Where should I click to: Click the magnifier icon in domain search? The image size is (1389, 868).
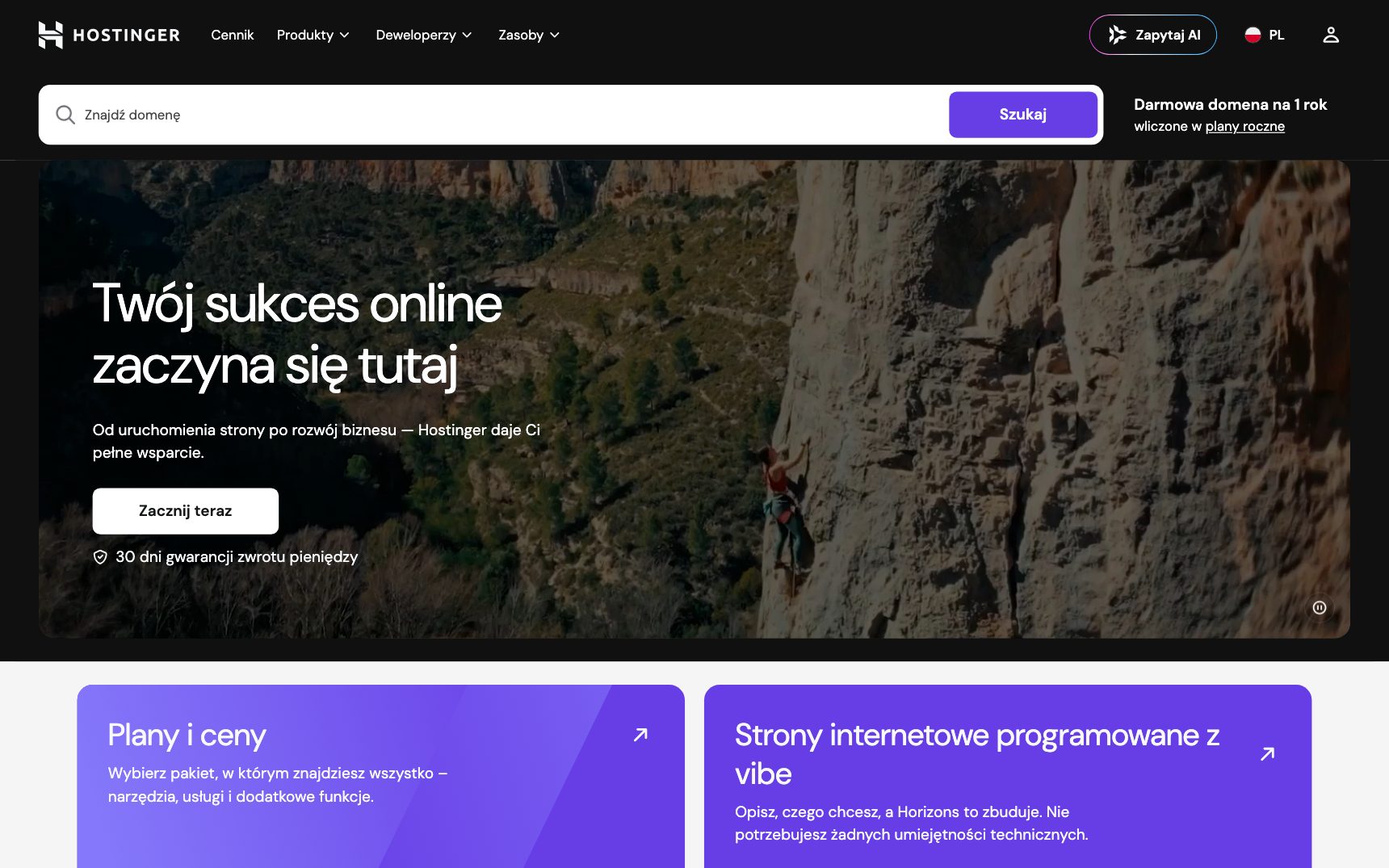coord(65,115)
